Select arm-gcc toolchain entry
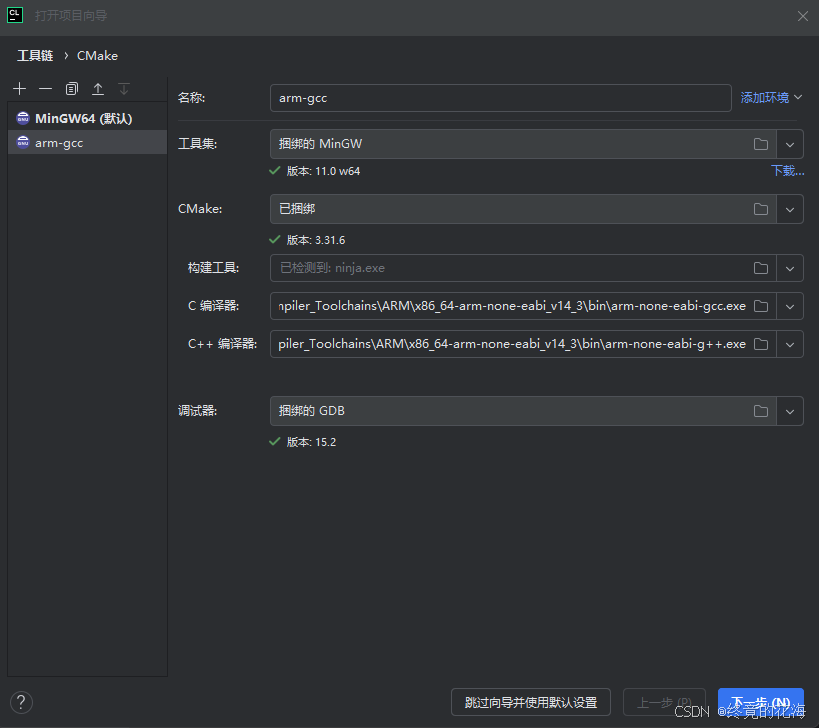This screenshot has height=728, width=819. 87,143
